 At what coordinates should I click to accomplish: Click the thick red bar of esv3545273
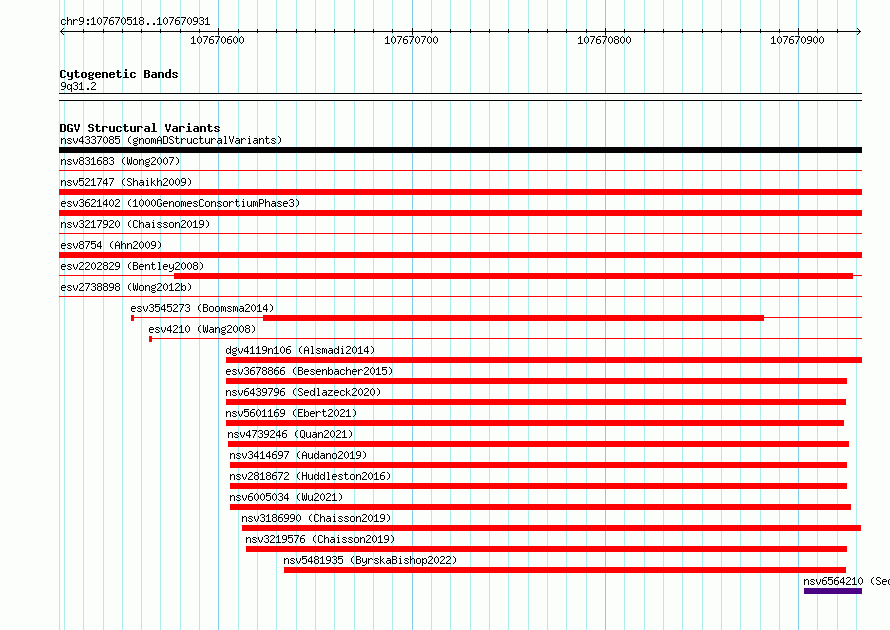point(513,318)
